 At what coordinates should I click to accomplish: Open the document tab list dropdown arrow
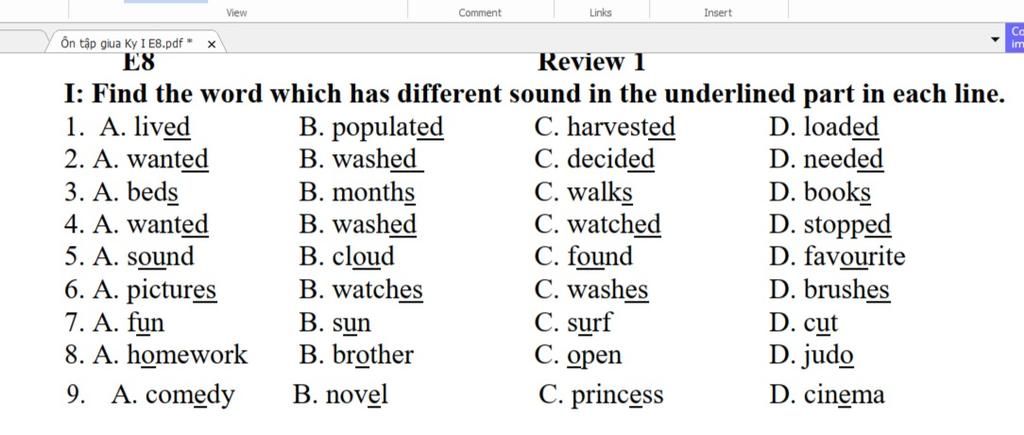(995, 42)
